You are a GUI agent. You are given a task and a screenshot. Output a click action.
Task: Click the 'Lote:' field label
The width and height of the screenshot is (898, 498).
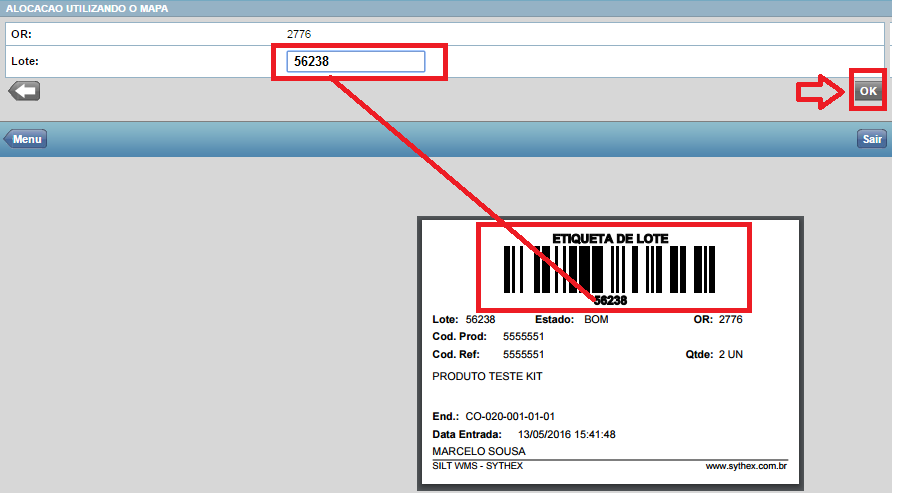(25, 61)
